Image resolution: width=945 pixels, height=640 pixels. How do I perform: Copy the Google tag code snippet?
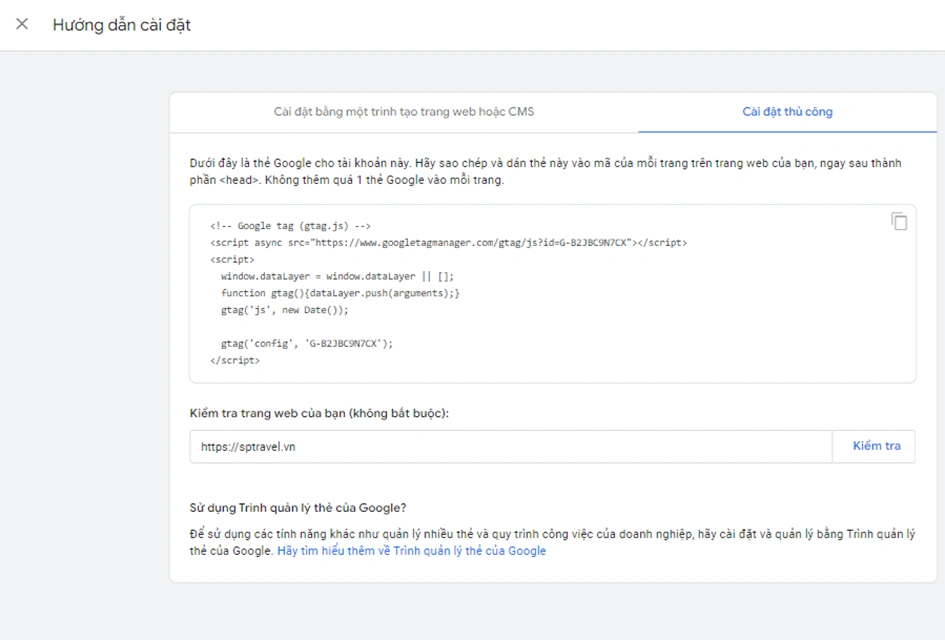pos(899,221)
